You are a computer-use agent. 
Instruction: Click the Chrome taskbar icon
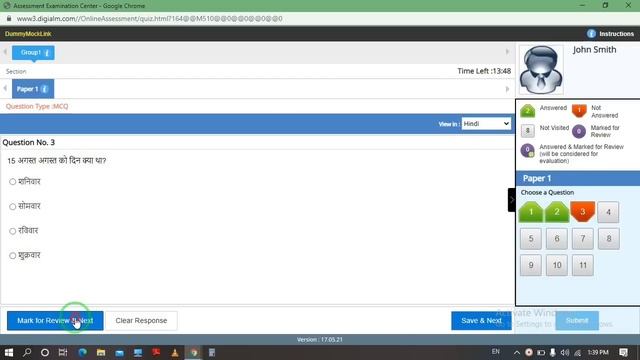193,352
